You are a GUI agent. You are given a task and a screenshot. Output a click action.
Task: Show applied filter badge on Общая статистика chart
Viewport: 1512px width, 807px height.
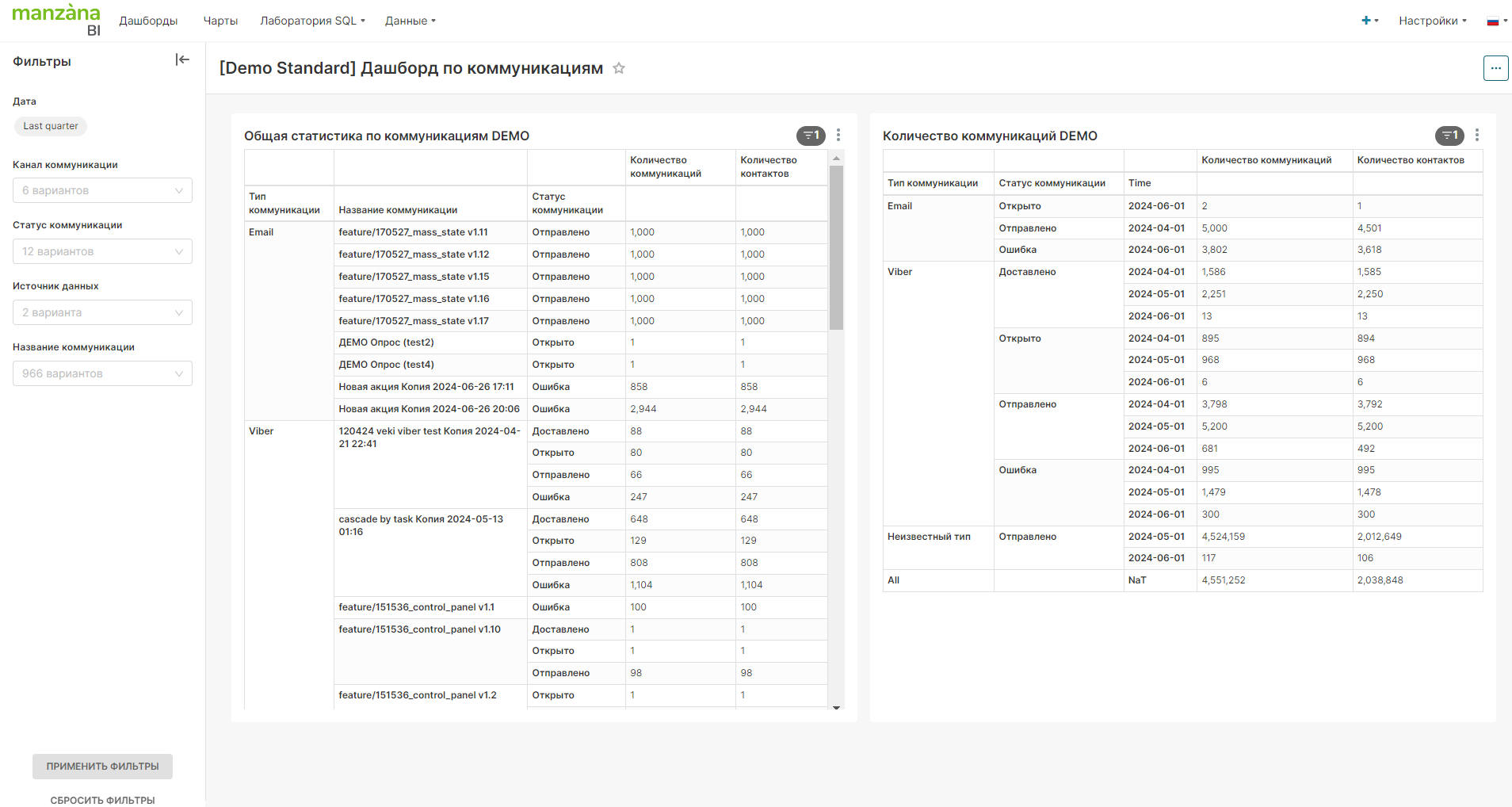[x=810, y=136]
